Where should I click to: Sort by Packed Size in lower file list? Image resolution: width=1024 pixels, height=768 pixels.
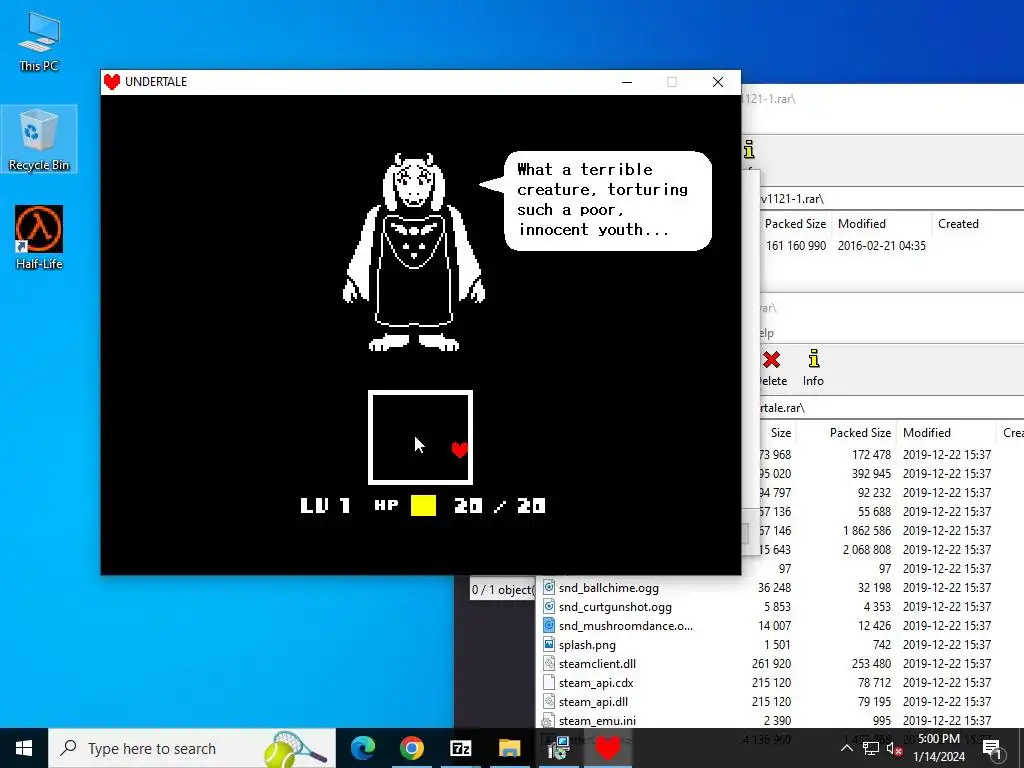(x=860, y=432)
